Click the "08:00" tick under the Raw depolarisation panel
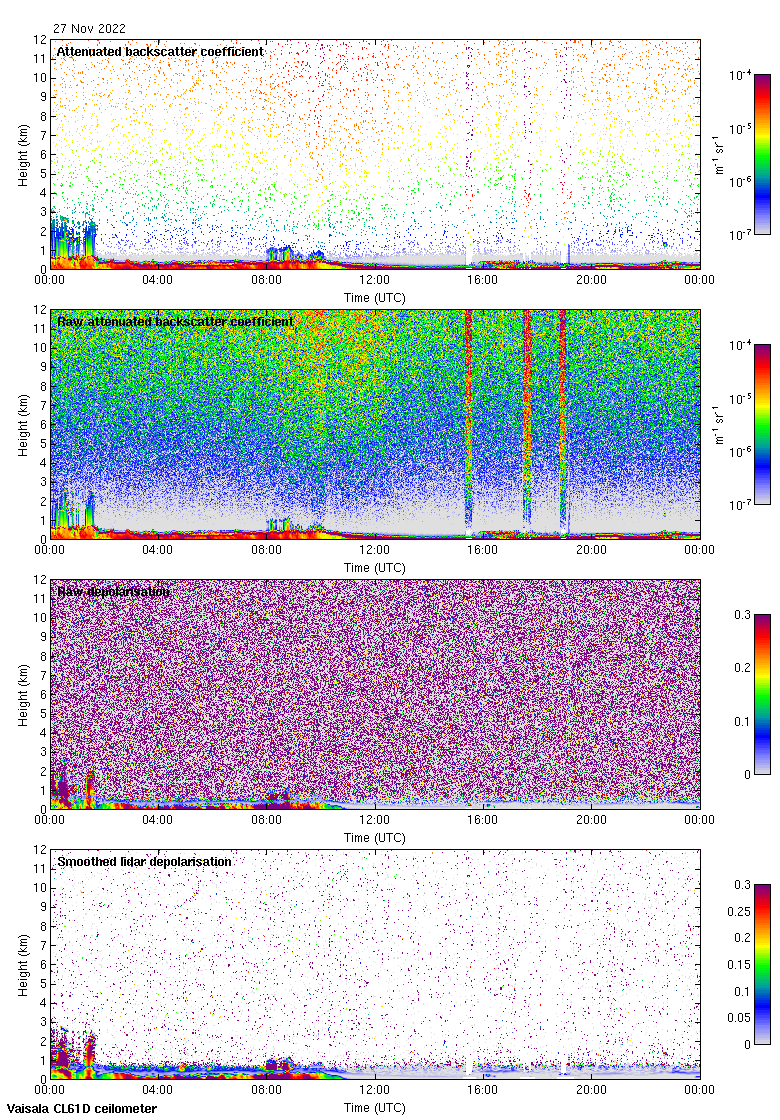 pyautogui.click(x=266, y=820)
